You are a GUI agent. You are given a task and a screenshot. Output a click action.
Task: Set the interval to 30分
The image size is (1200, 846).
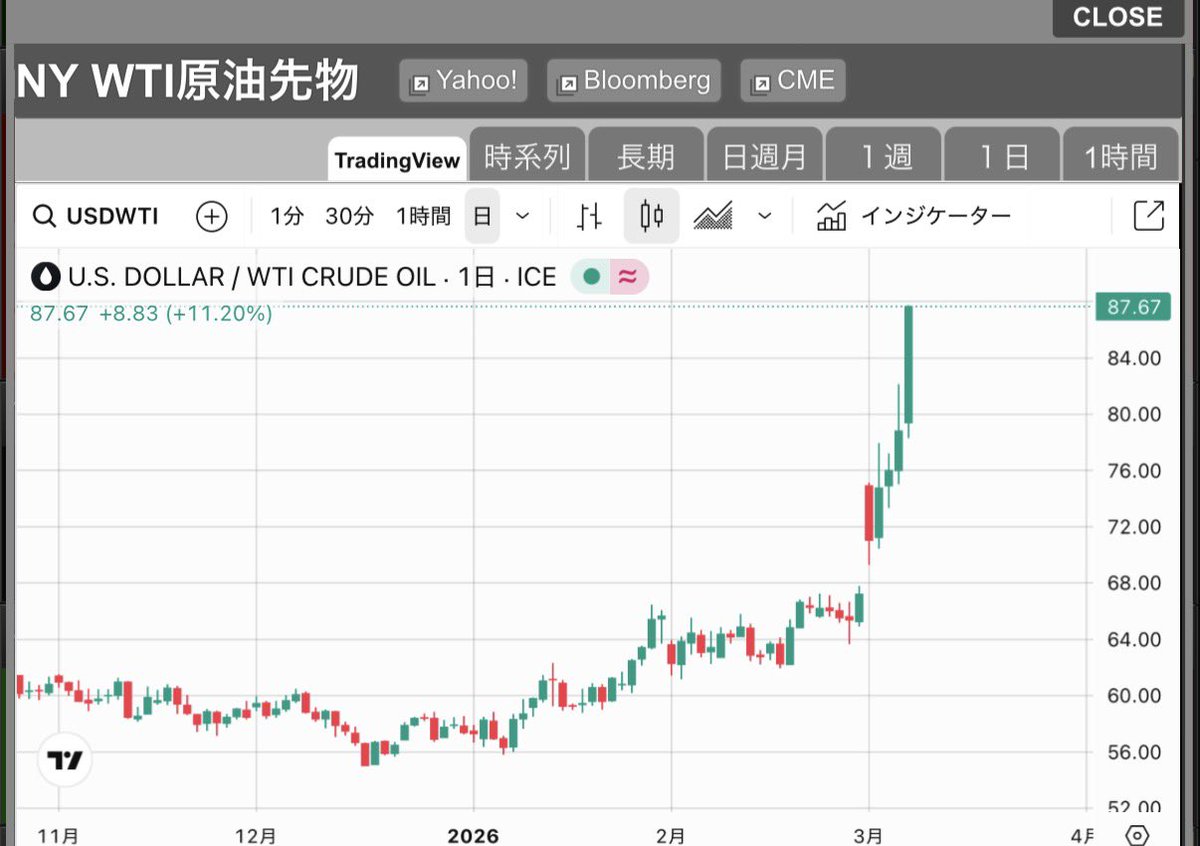(x=349, y=216)
